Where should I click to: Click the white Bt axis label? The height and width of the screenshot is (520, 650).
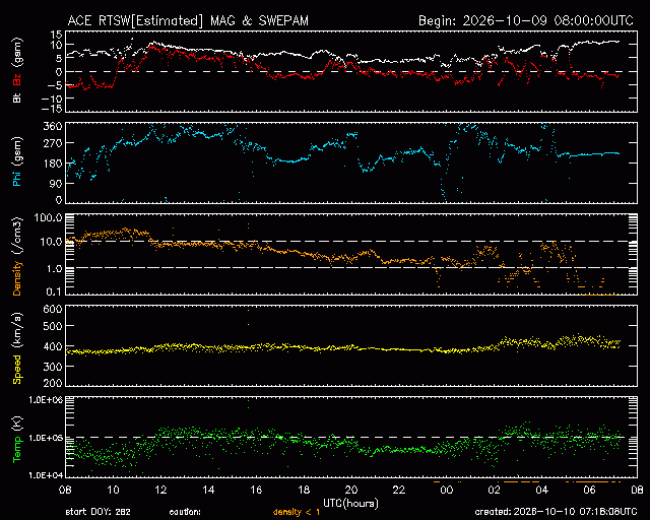click(17, 98)
